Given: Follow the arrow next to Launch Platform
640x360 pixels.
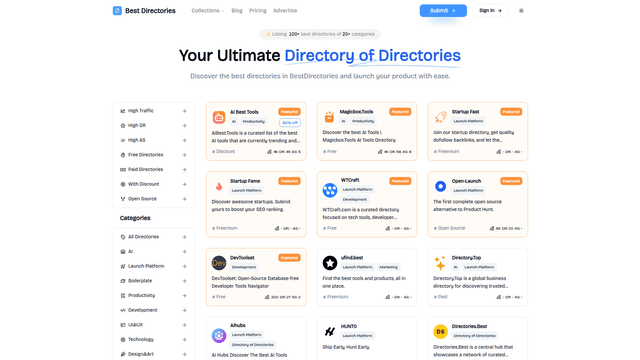Looking at the screenshot, I should (x=184, y=266).
